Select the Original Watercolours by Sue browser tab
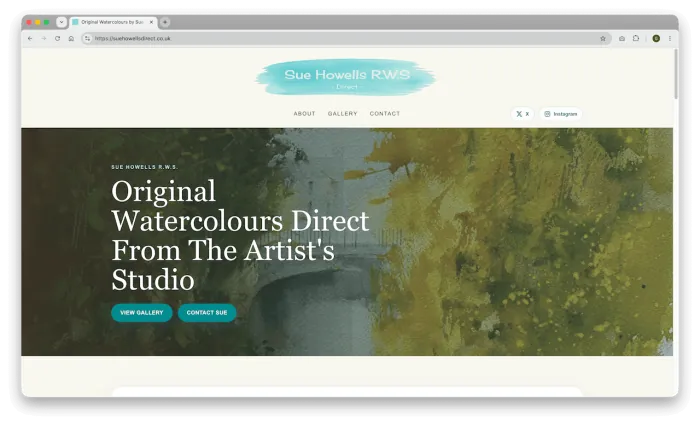Screen dimensions: 700x425 point(112,22)
